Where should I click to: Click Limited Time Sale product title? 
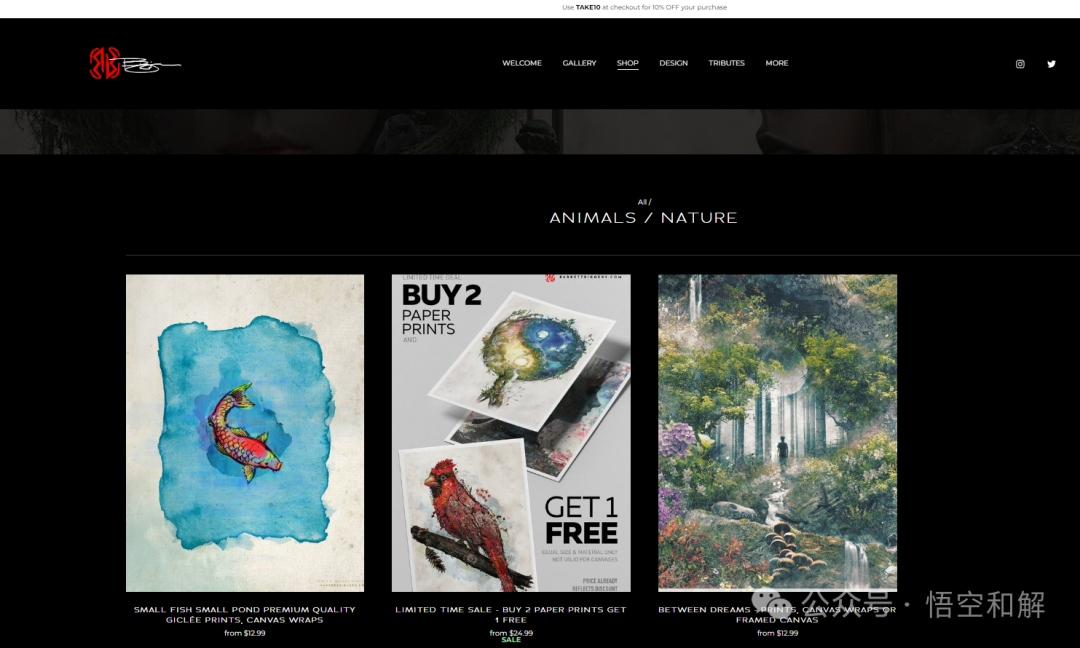click(x=511, y=614)
